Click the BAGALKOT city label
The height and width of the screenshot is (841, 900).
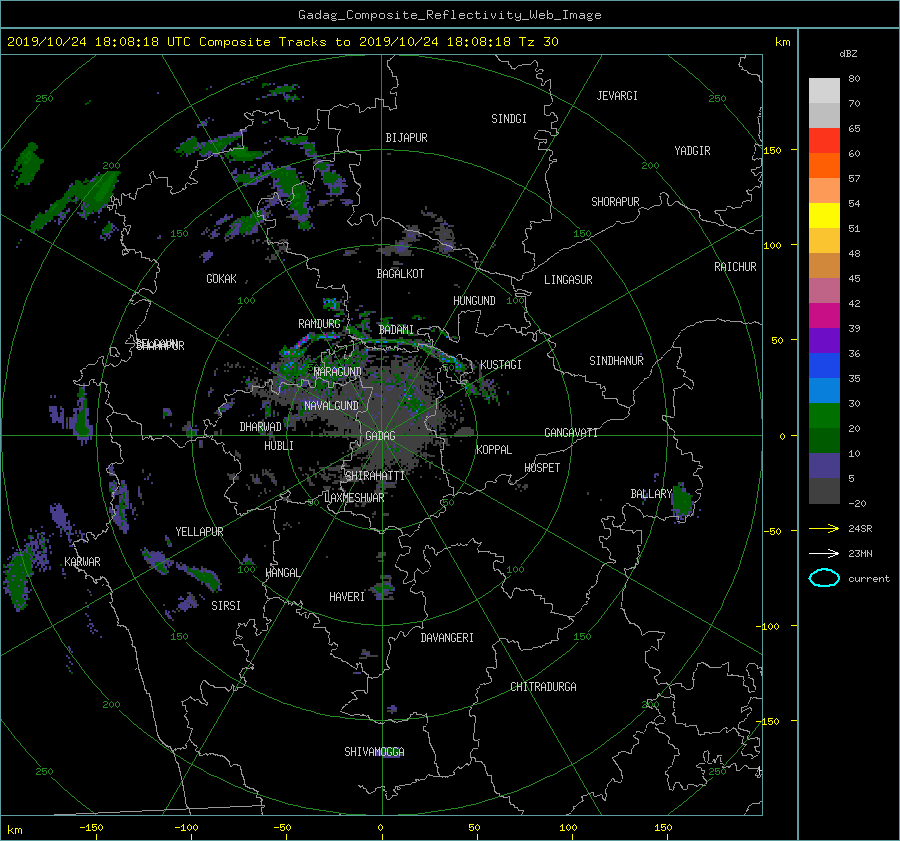[x=400, y=274]
